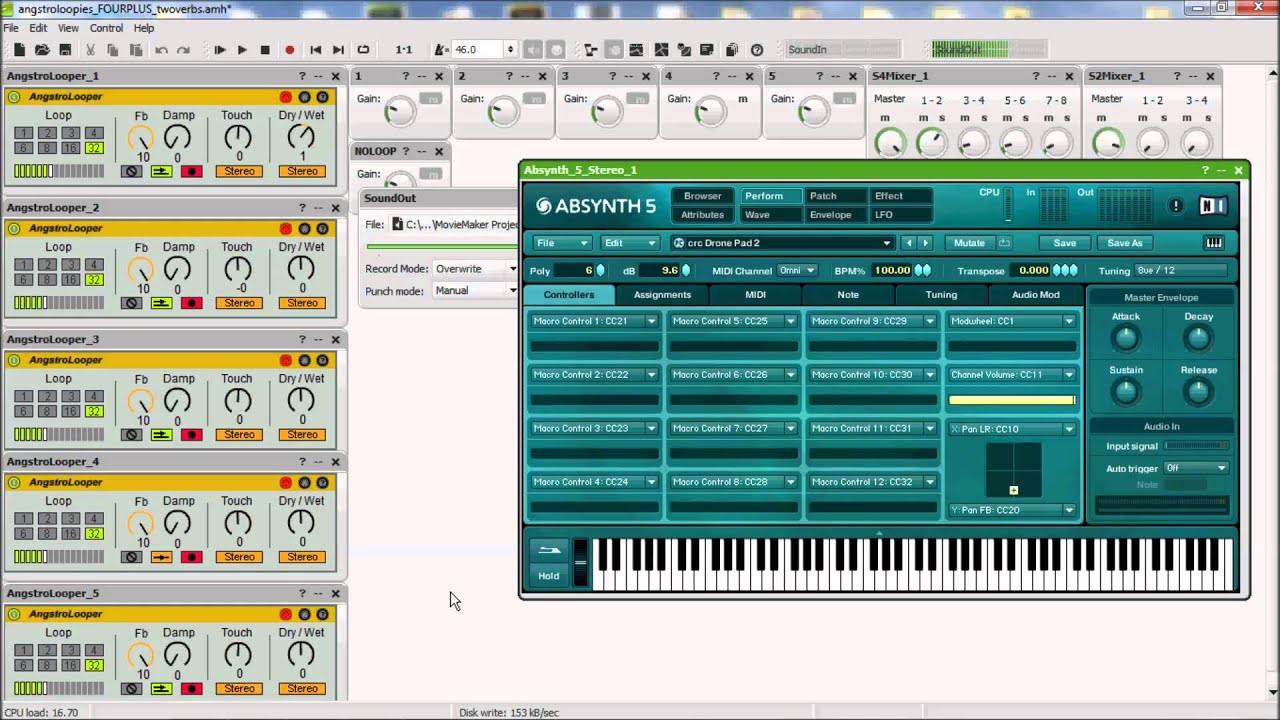Open the Auto trigger Off dropdown
This screenshot has width=1280, height=720.
[1196, 468]
